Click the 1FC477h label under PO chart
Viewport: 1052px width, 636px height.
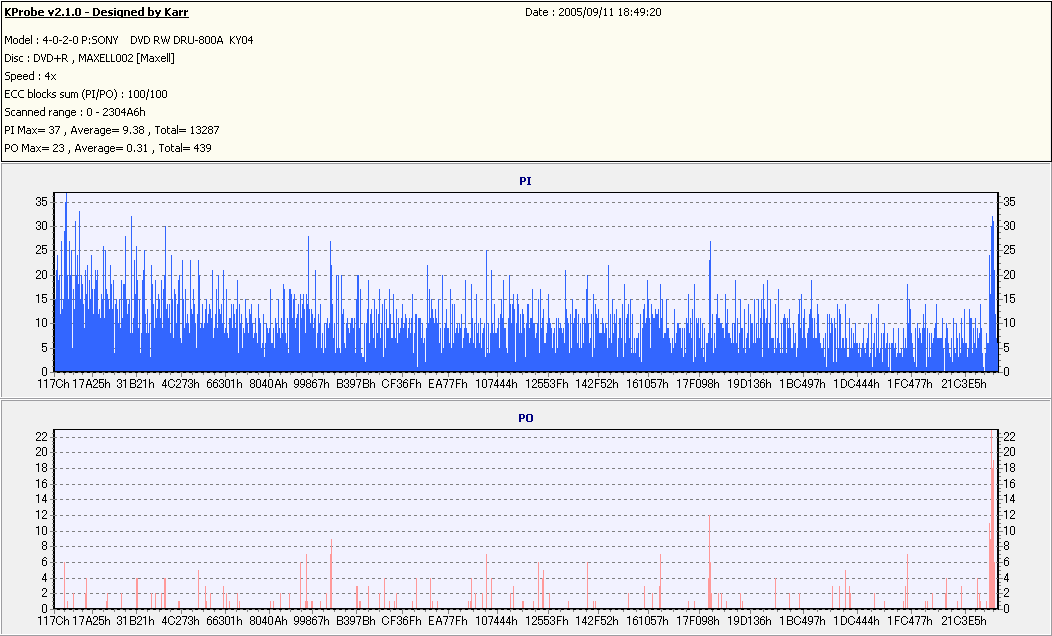910,621
